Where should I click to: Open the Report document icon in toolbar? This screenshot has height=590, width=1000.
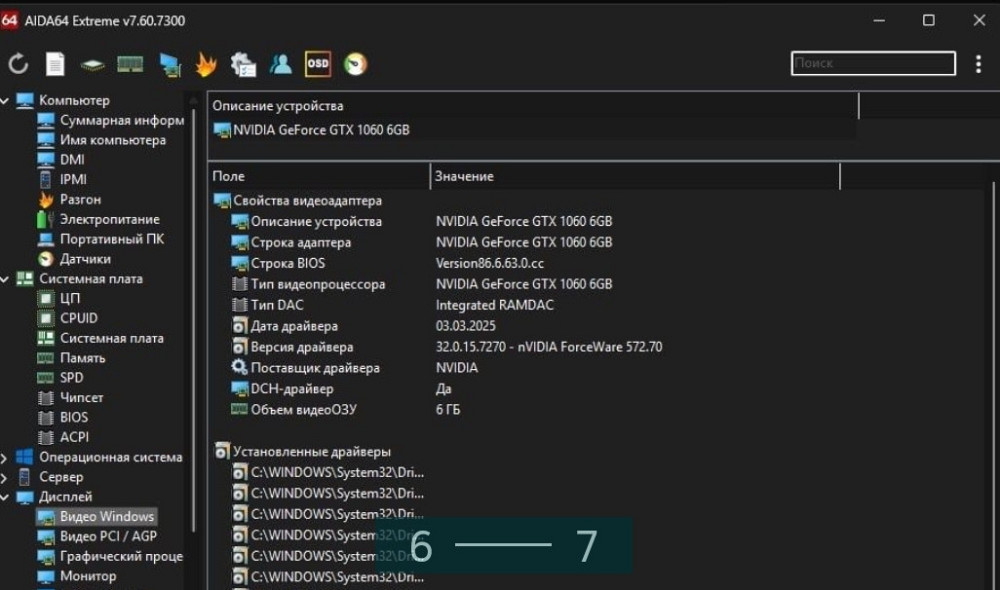[55, 64]
